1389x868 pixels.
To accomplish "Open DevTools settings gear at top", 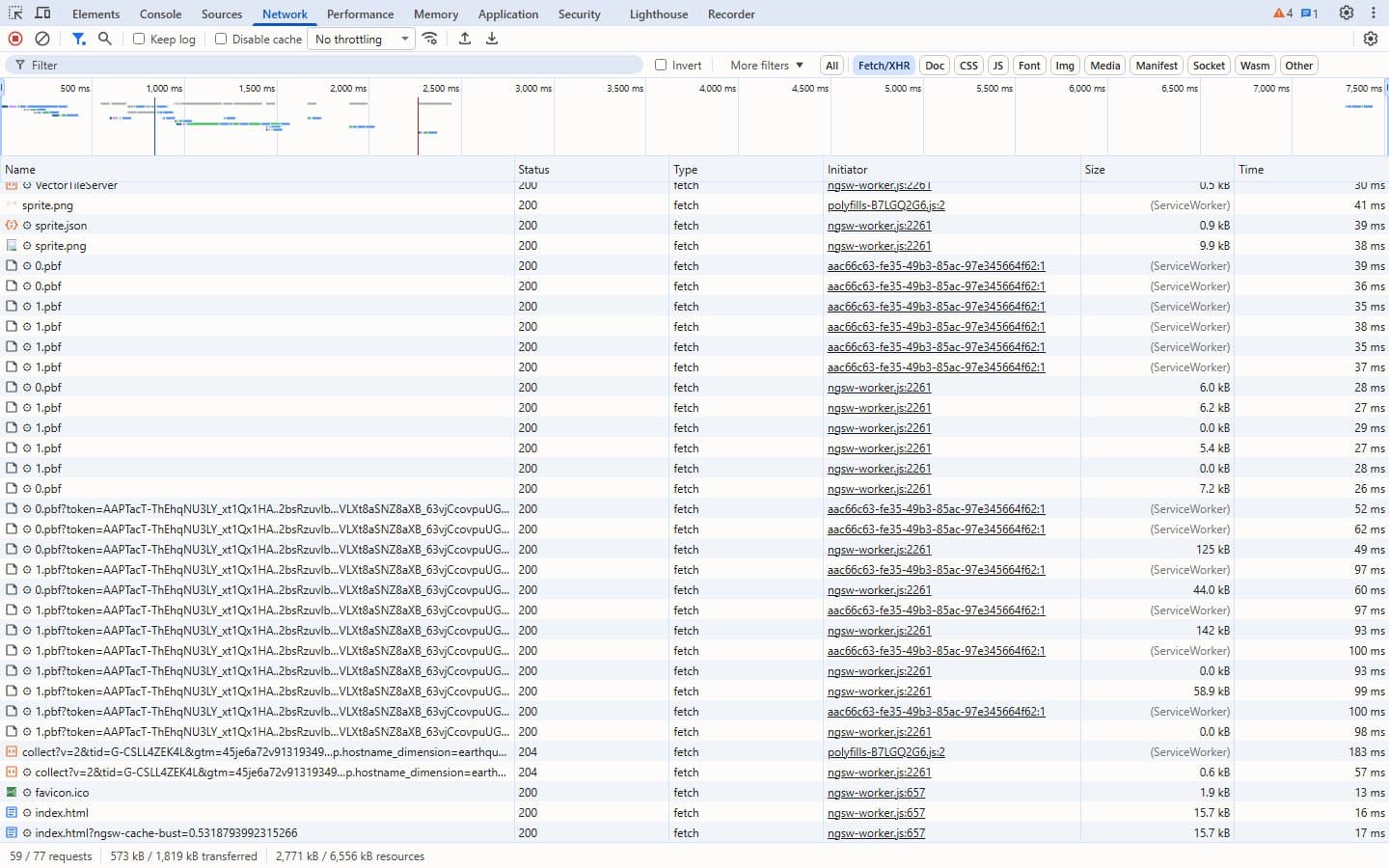I will (x=1347, y=14).
